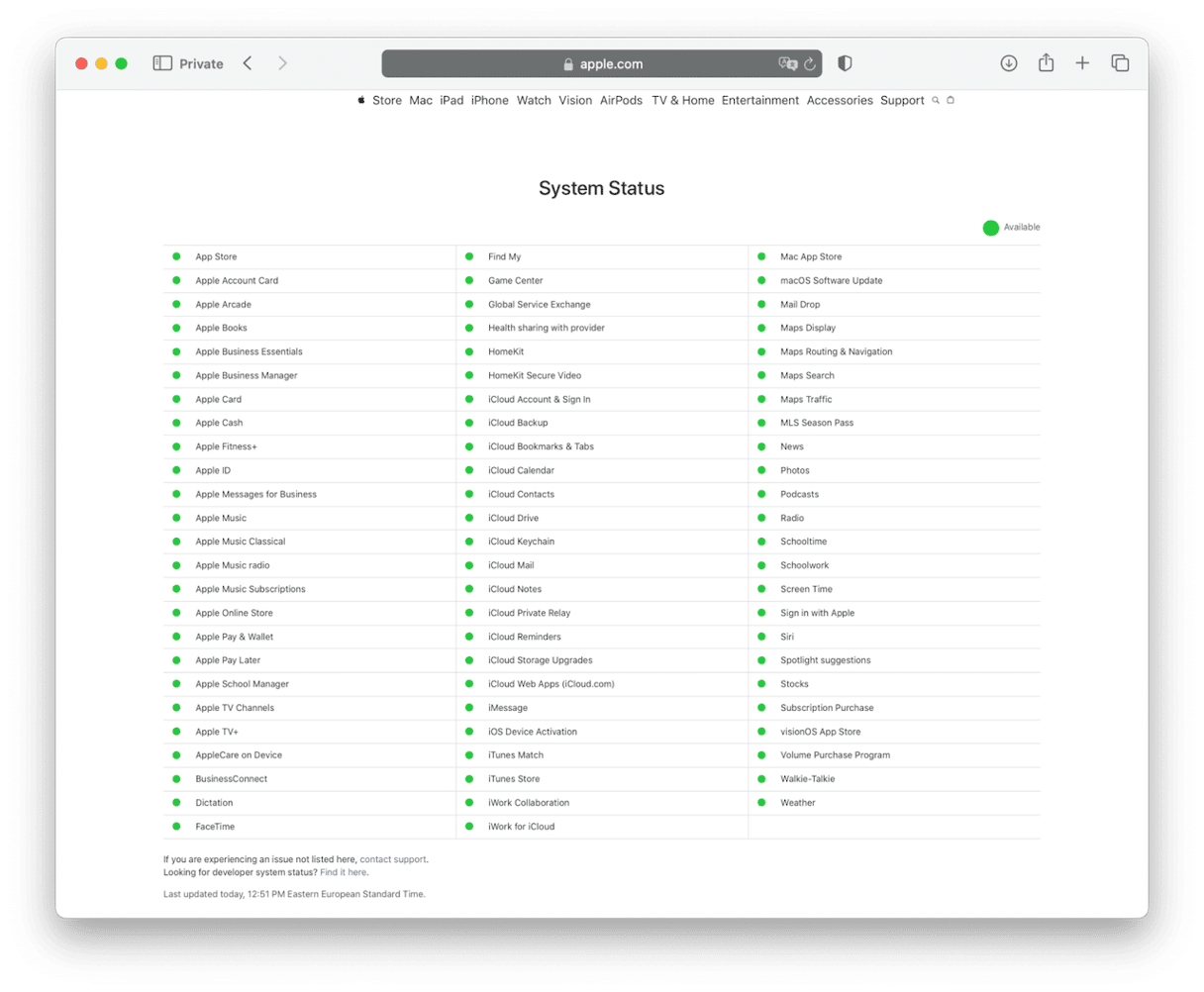Select the iCloud Drive row
1204x992 pixels.
(x=602, y=518)
